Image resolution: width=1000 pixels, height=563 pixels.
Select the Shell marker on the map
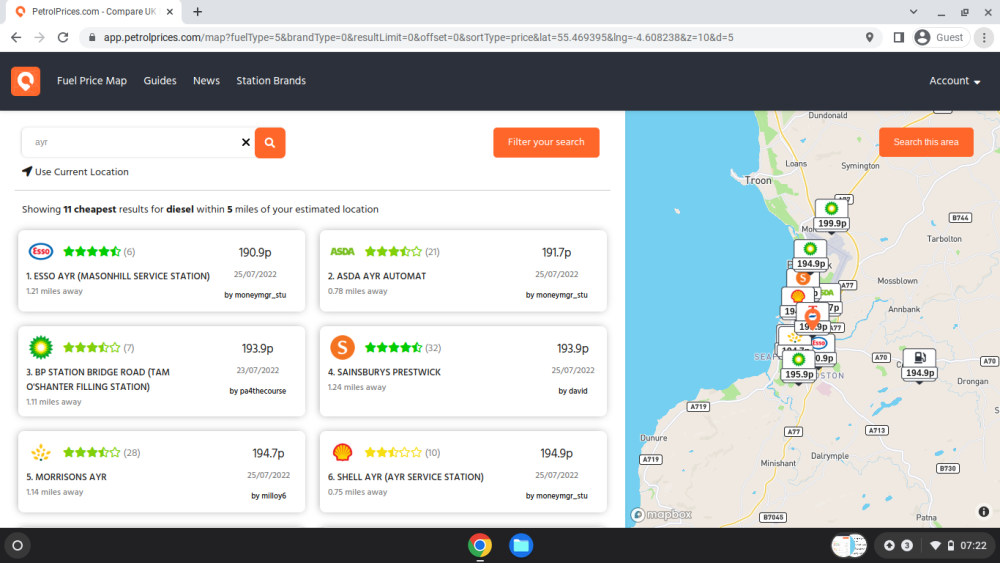pyautogui.click(x=797, y=296)
